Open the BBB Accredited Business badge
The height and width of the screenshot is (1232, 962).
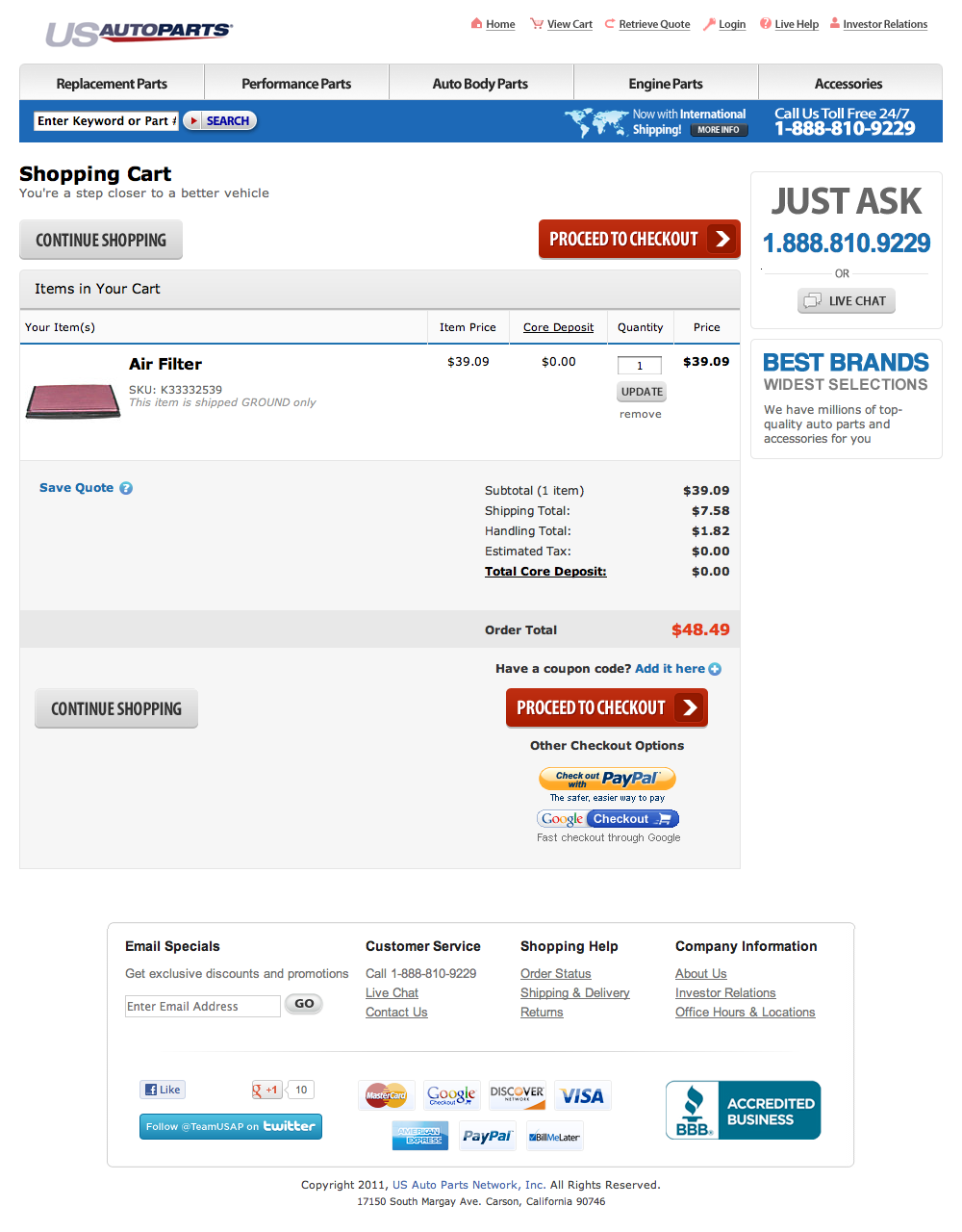tap(743, 1110)
